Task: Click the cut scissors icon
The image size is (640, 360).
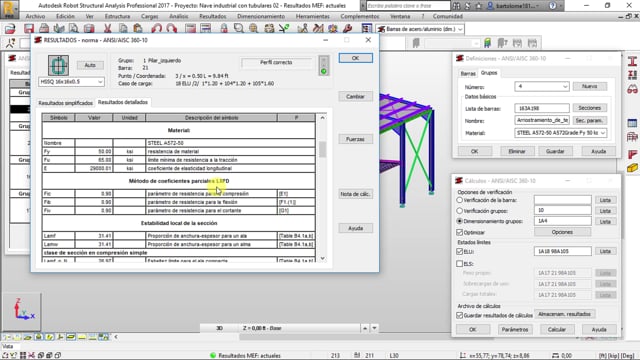Action: tap(107, 28)
